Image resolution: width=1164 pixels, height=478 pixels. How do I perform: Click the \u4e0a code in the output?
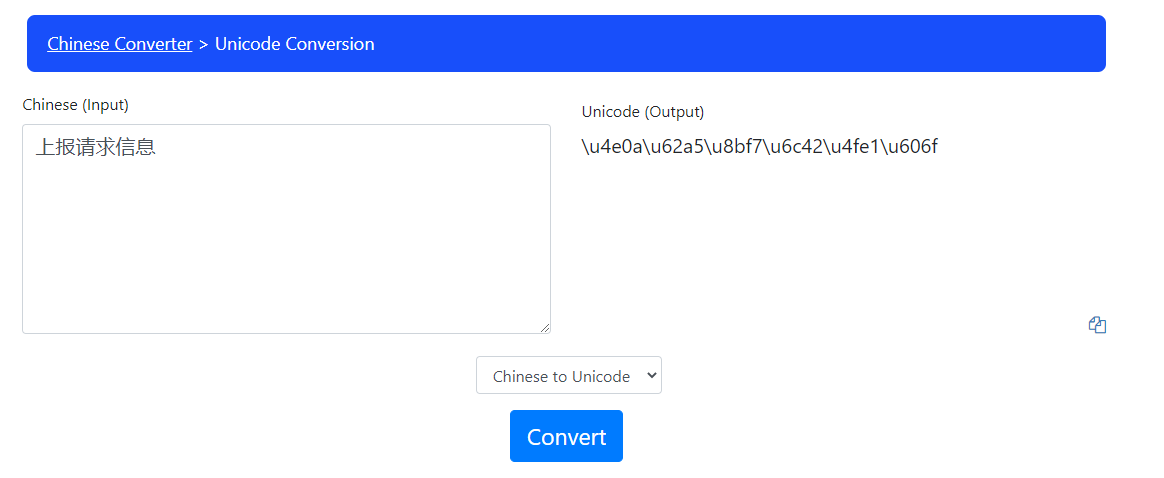coord(611,148)
